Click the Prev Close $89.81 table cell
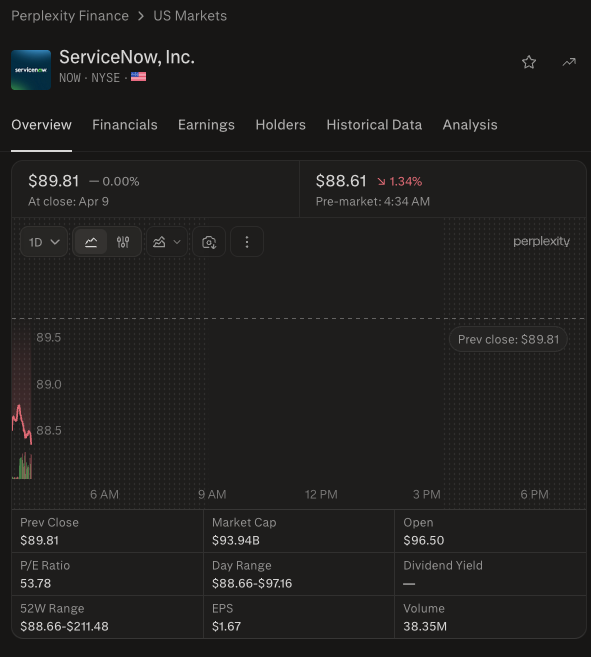 (x=107, y=531)
